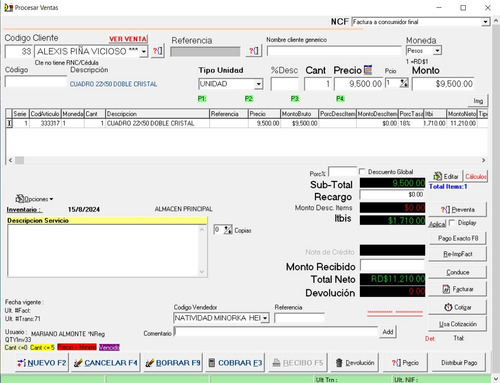Click the Referencia field near Codigo Vendedor
Screen dimensions: 500x383
pos(299,318)
